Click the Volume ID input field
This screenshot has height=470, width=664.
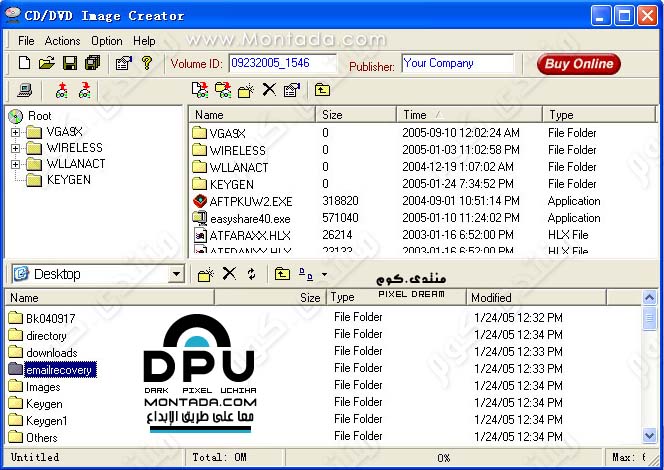point(283,63)
